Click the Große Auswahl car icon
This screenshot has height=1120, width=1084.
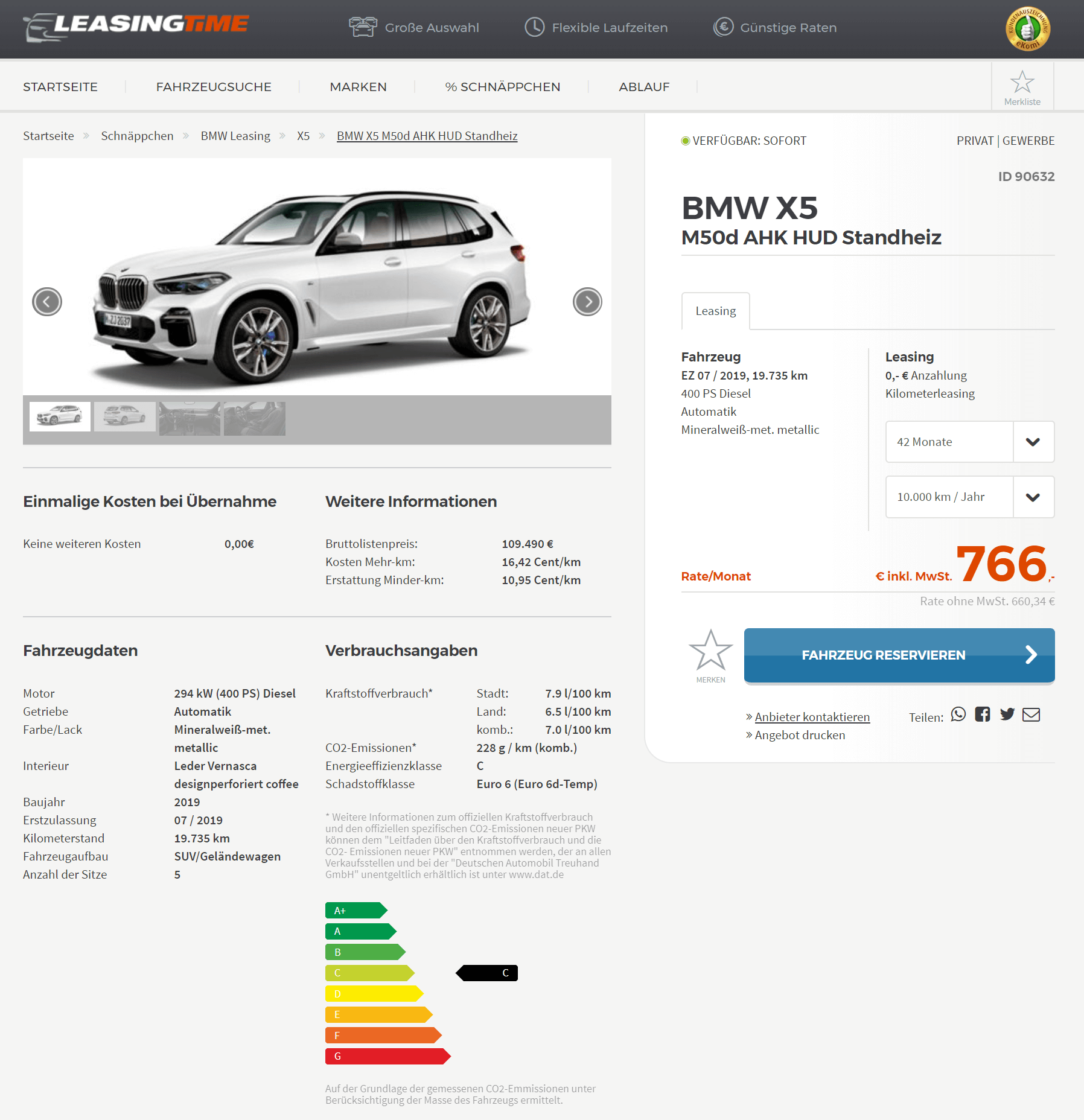[x=363, y=27]
